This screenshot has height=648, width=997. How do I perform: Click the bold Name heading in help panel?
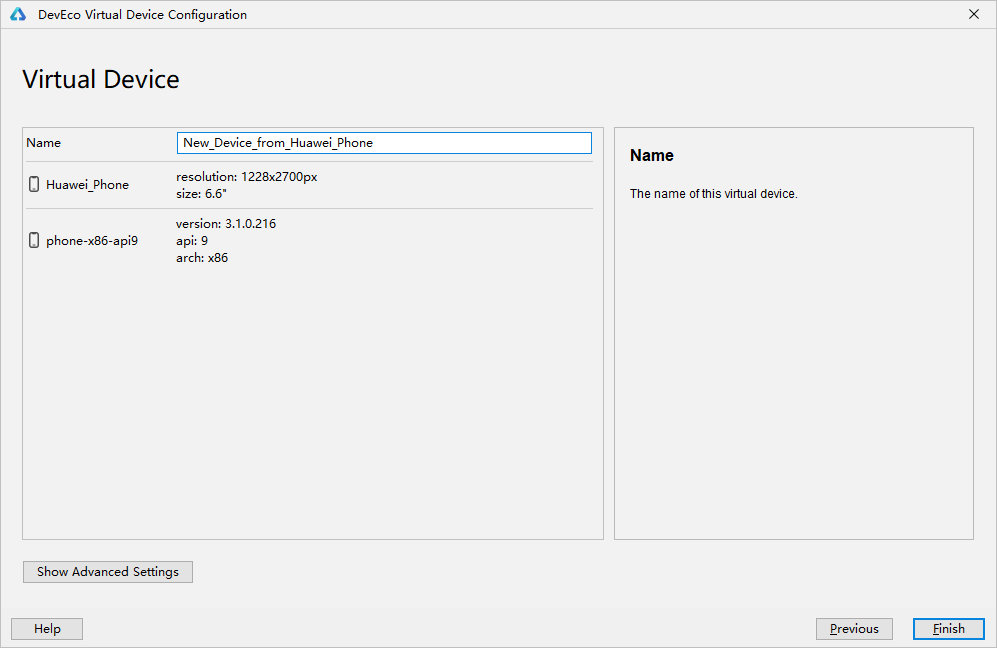(x=652, y=156)
